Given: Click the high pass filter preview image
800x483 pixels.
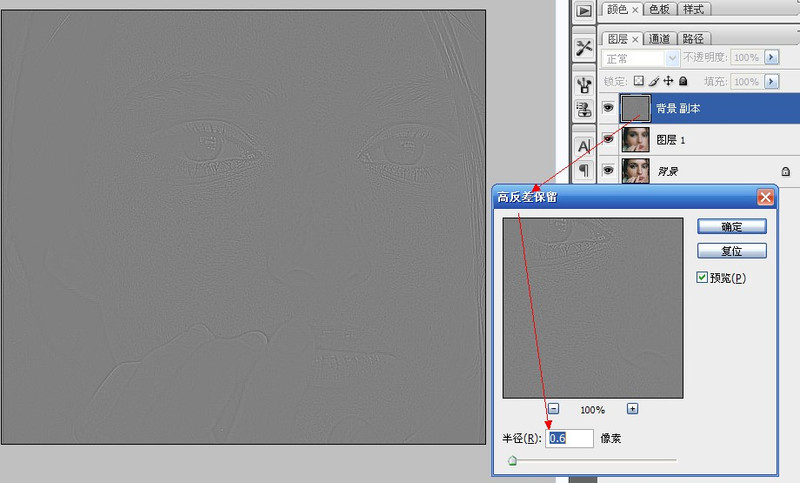Looking at the screenshot, I should [593, 308].
